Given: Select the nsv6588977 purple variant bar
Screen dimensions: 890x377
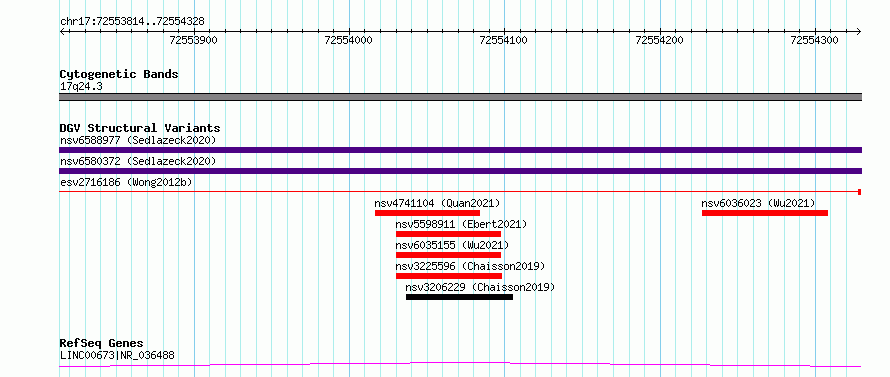Looking at the screenshot, I should 460,150.
